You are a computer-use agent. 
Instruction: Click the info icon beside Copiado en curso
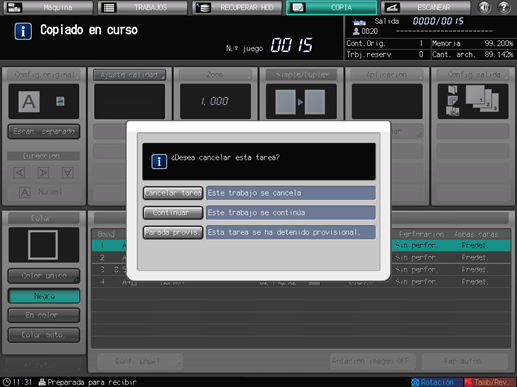[x=23, y=31]
